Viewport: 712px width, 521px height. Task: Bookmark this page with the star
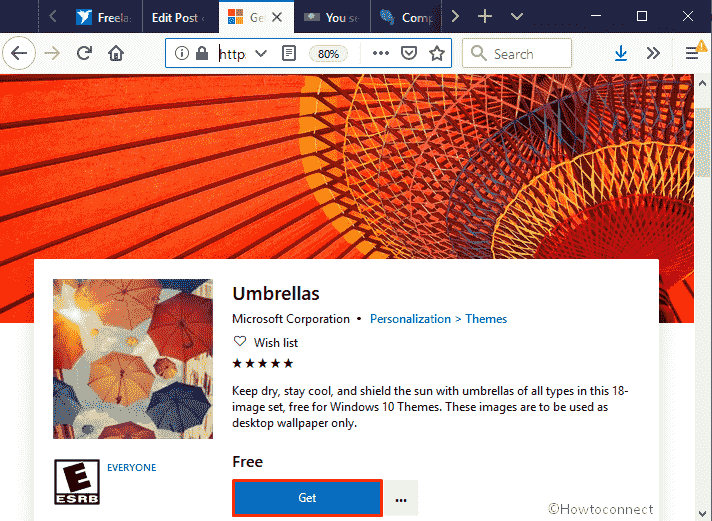point(437,54)
